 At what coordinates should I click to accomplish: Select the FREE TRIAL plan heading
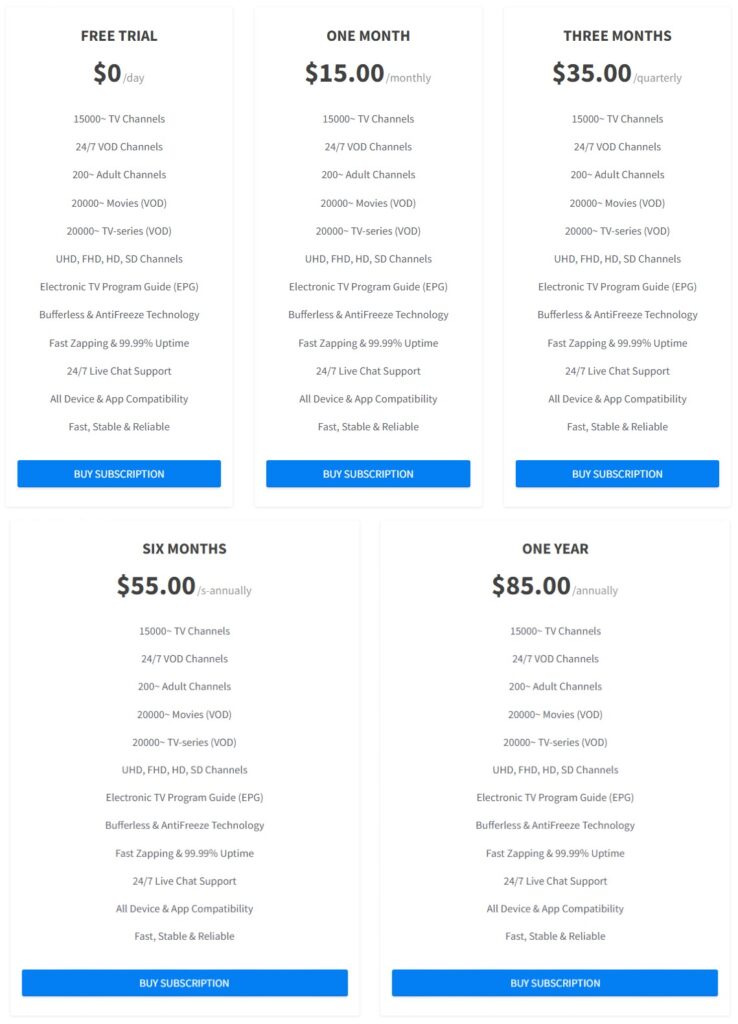click(119, 36)
